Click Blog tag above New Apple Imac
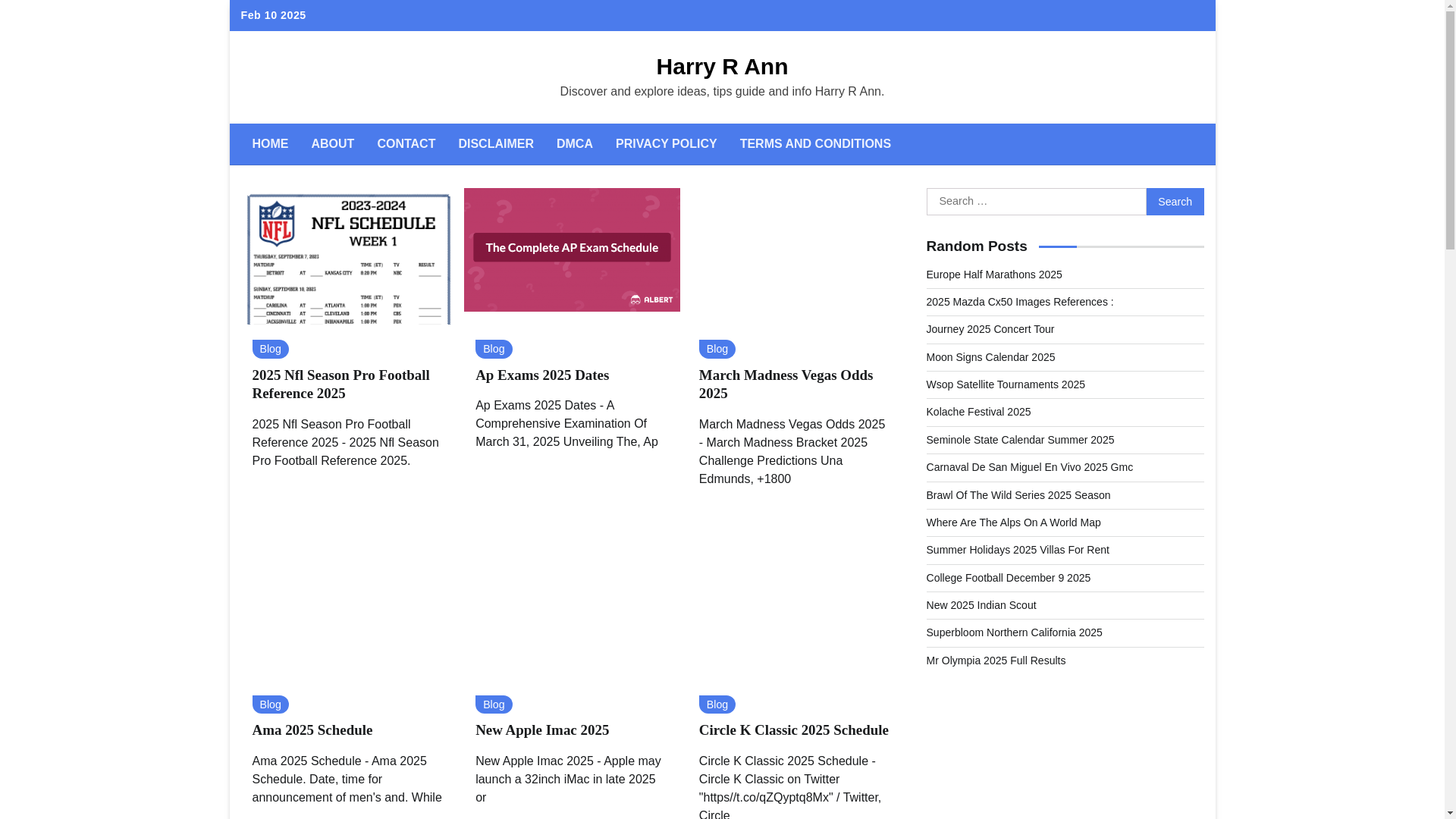1456x819 pixels. pos(494,704)
